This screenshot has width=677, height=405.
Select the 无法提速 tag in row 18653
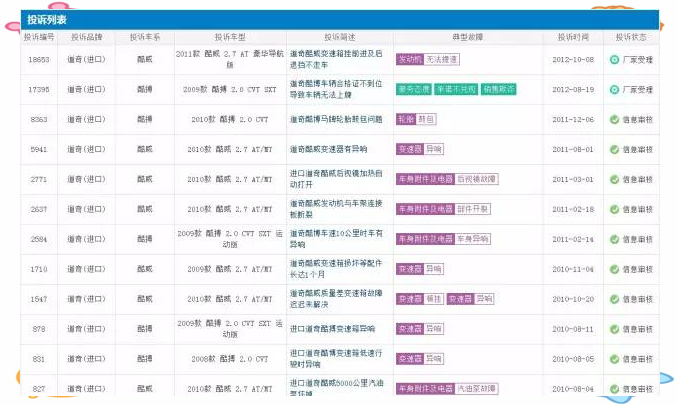coord(441,59)
